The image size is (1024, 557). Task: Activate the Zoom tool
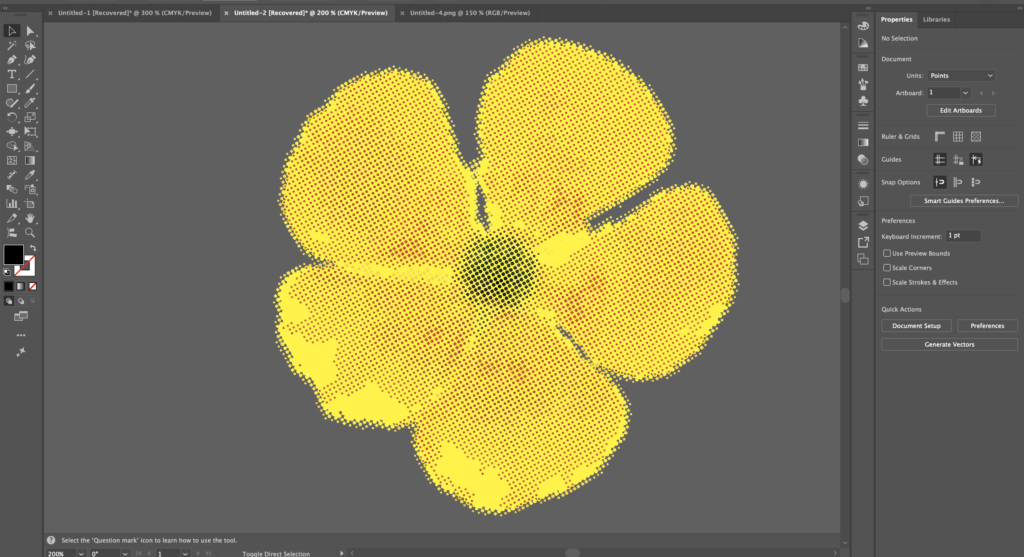pyautogui.click(x=31, y=232)
